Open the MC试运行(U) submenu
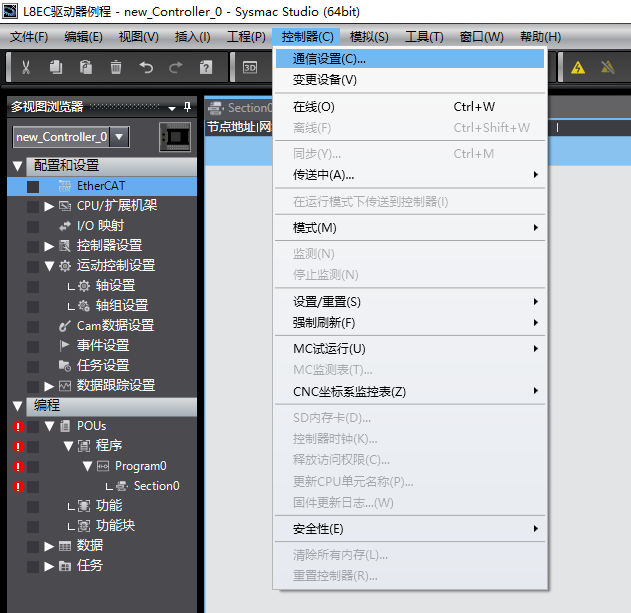Image resolution: width=631 pixels, height=613 pixels. [x=410, y=349]
